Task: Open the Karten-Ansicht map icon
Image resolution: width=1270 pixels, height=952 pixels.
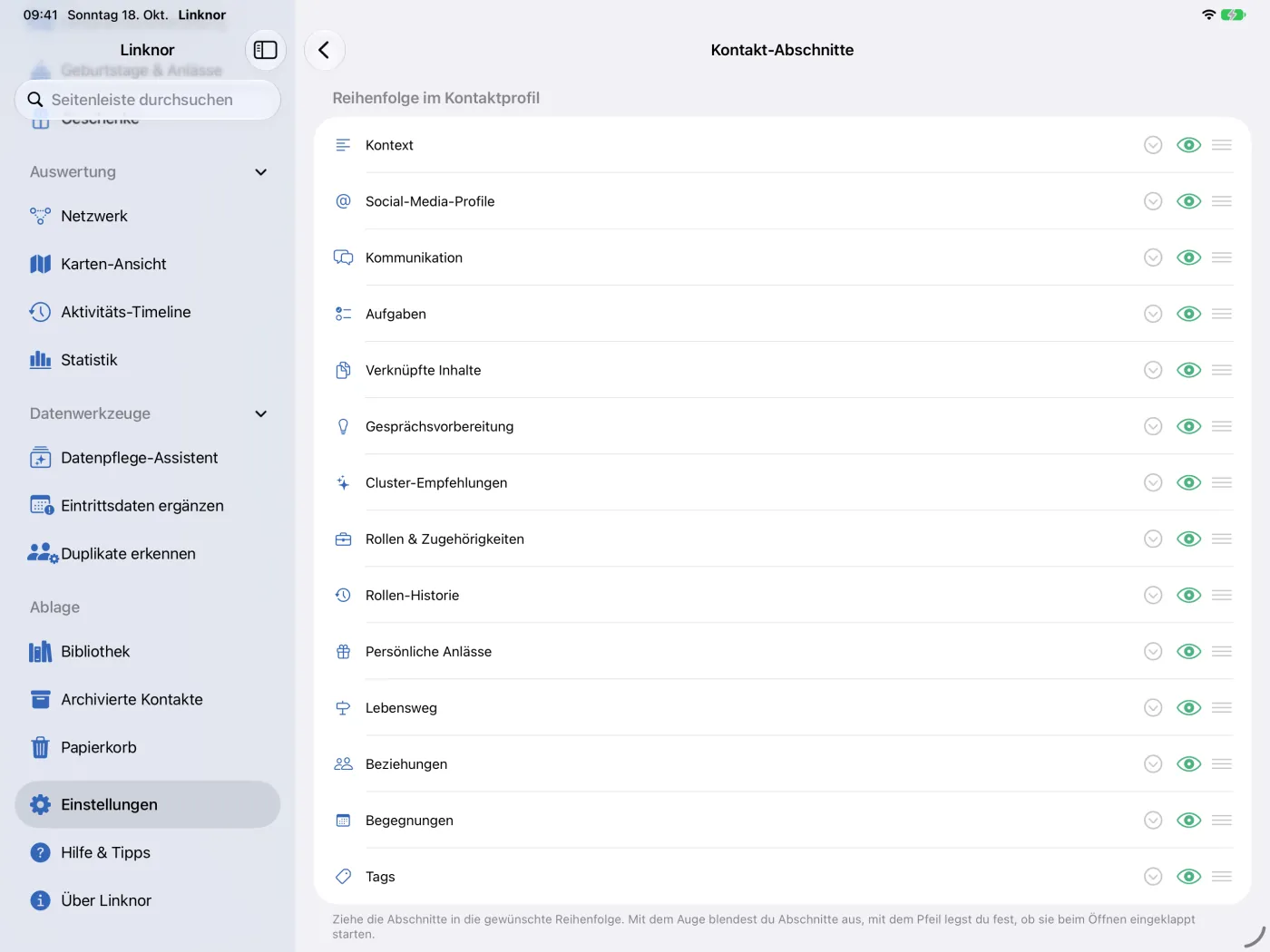Action: pos(40,264)
